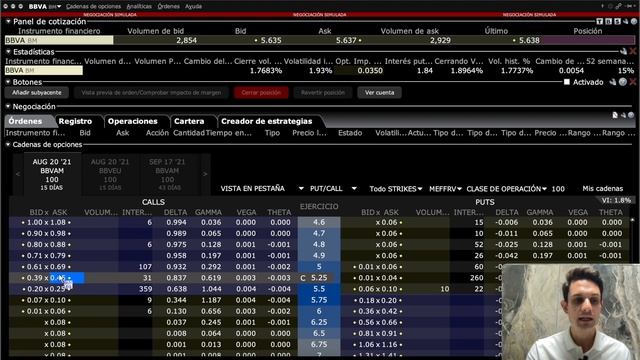Switch to the Registro tab

pyautogui.click(x=75, y=121)
